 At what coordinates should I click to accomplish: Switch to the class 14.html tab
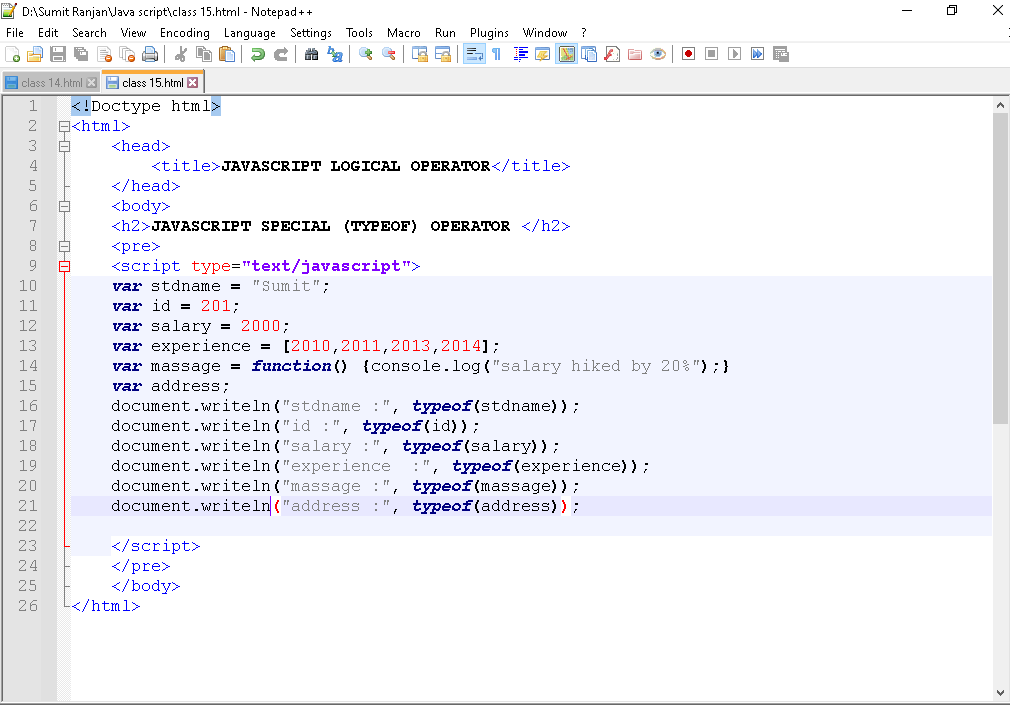[50, 83]
